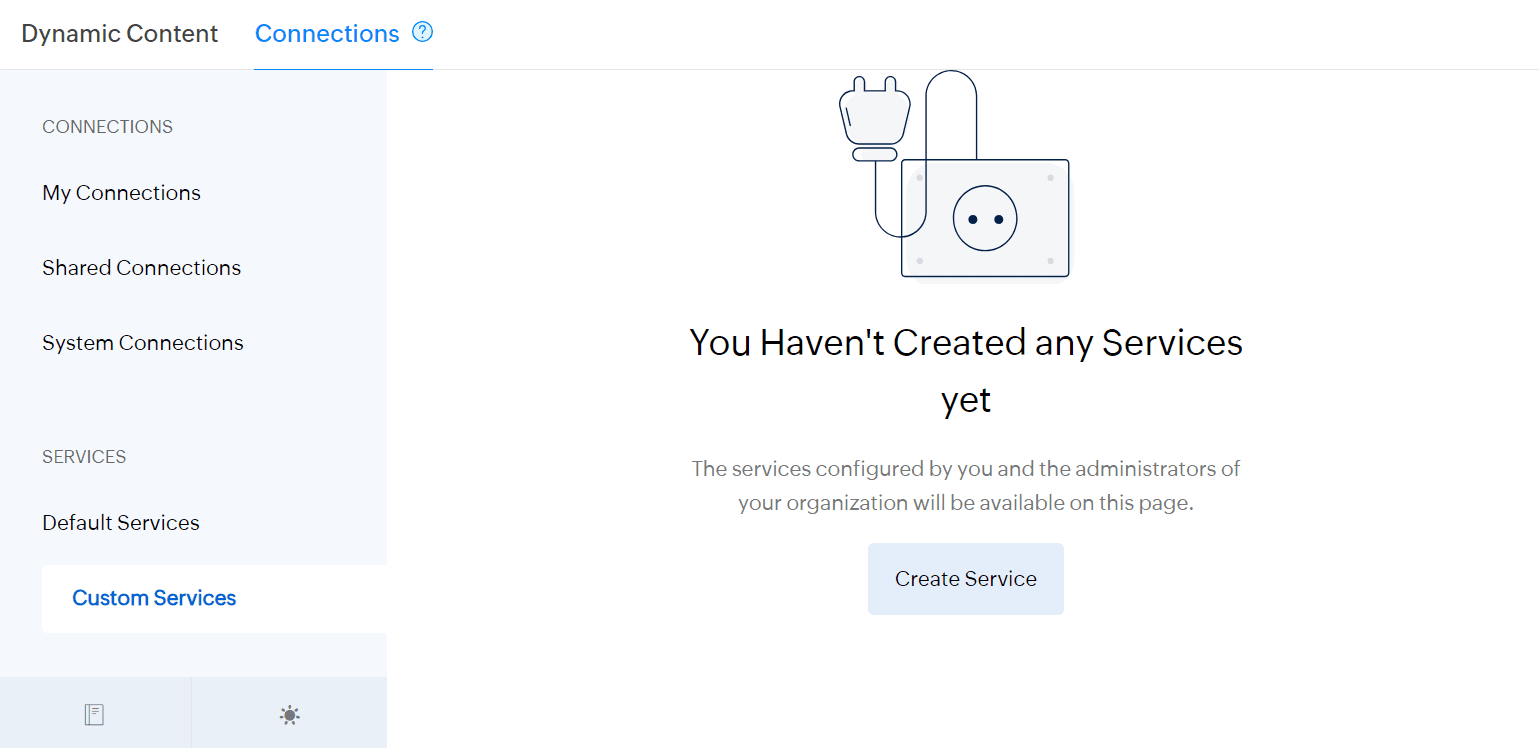Go to Shared Connections
Screen dimensions: 1539x748
(141, 268)
